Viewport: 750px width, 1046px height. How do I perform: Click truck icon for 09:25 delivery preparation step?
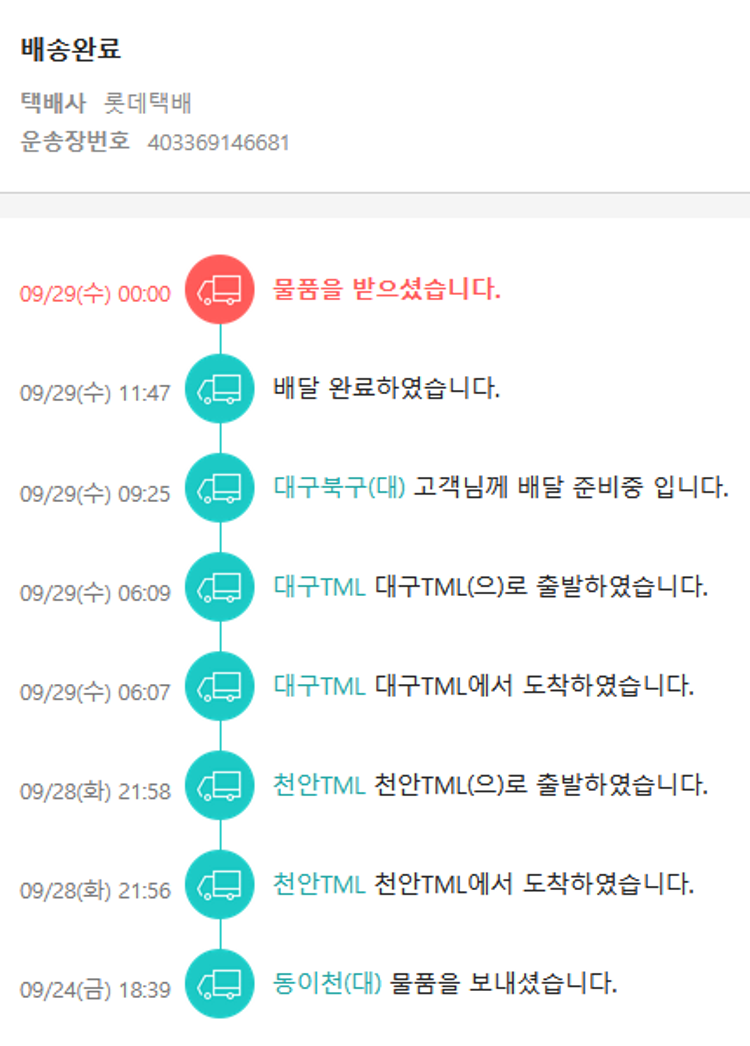220,488
